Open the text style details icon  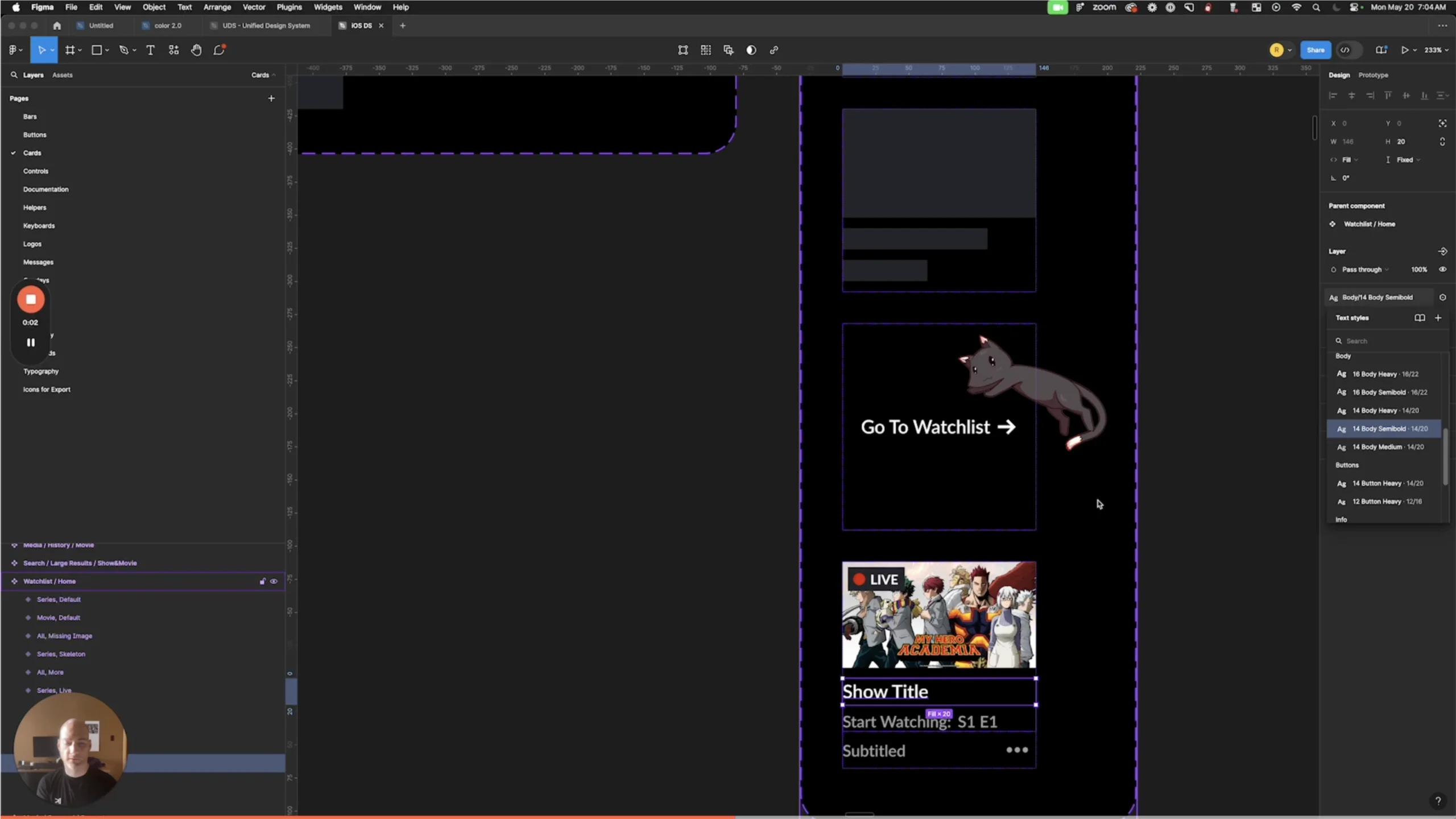tap(1442, 297)
